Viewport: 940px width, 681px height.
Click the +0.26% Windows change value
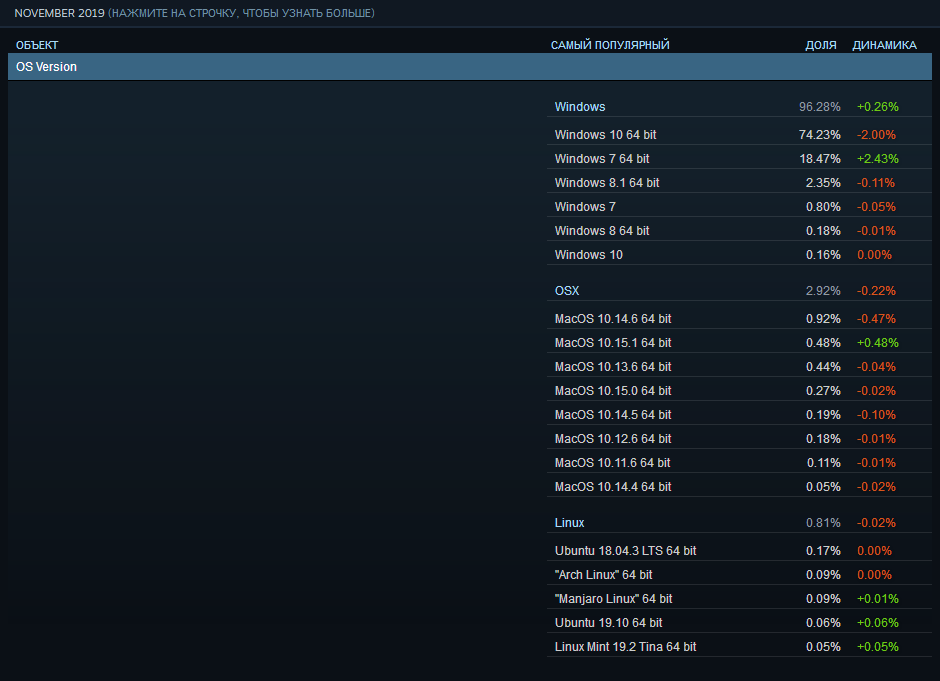click(x=878, y=107)
